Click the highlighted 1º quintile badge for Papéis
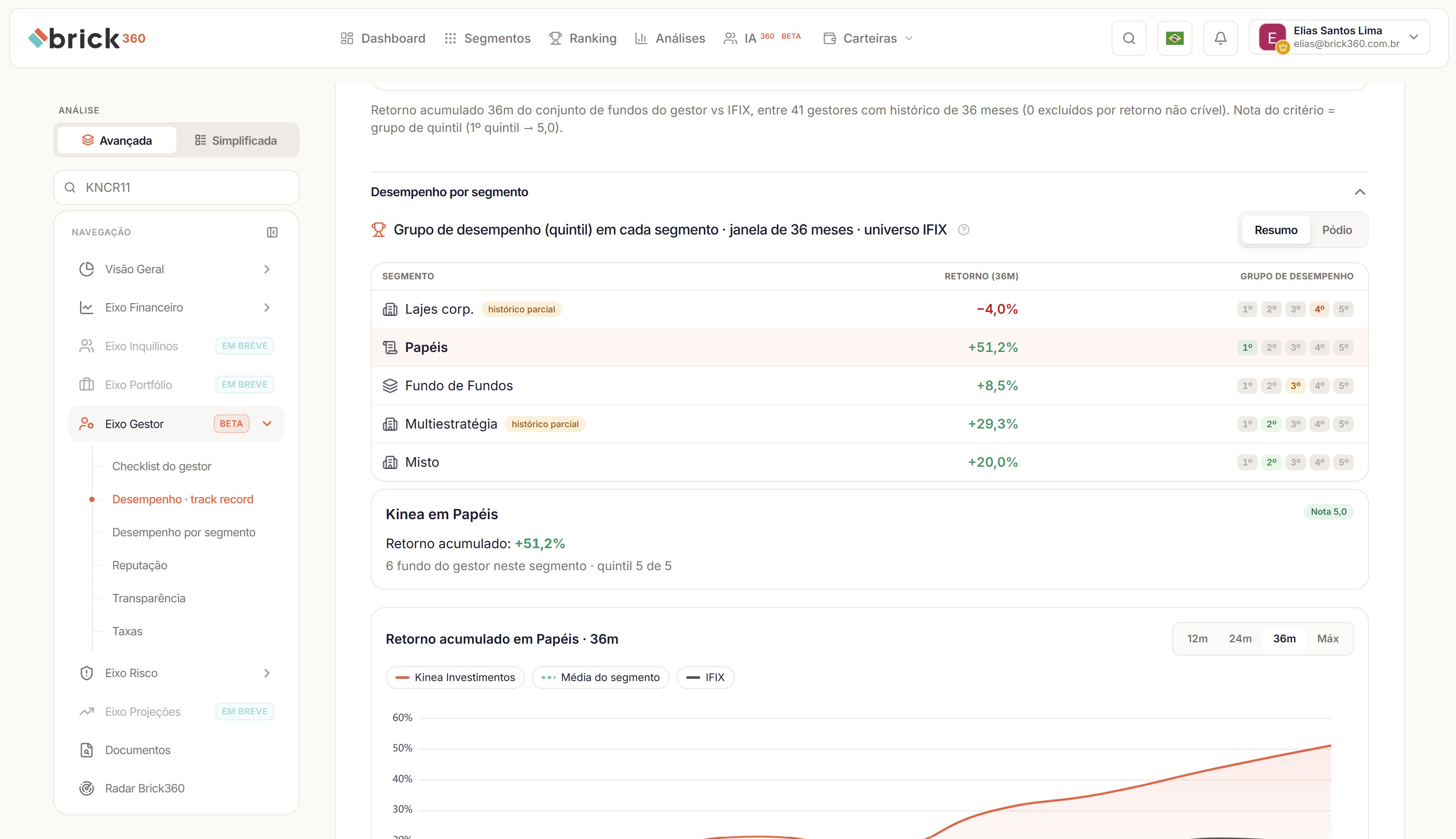The height and width of the screenshot is (839, 1456). (x=1247, y=348)
